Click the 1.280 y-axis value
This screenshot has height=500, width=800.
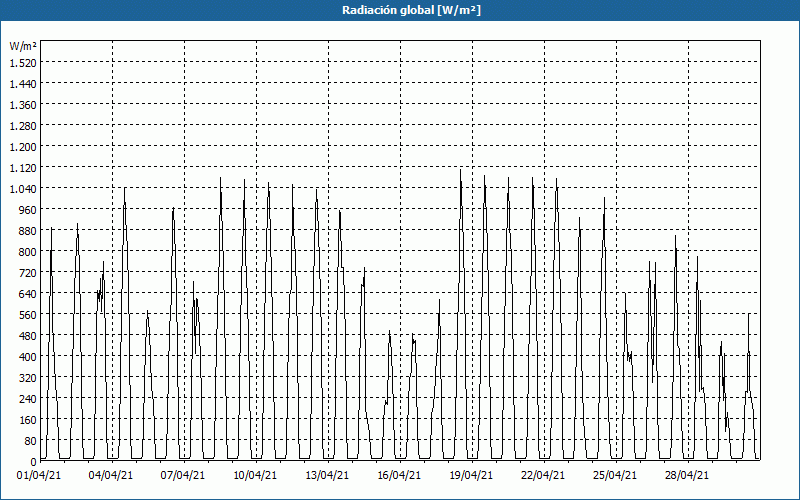pos(23,126)
